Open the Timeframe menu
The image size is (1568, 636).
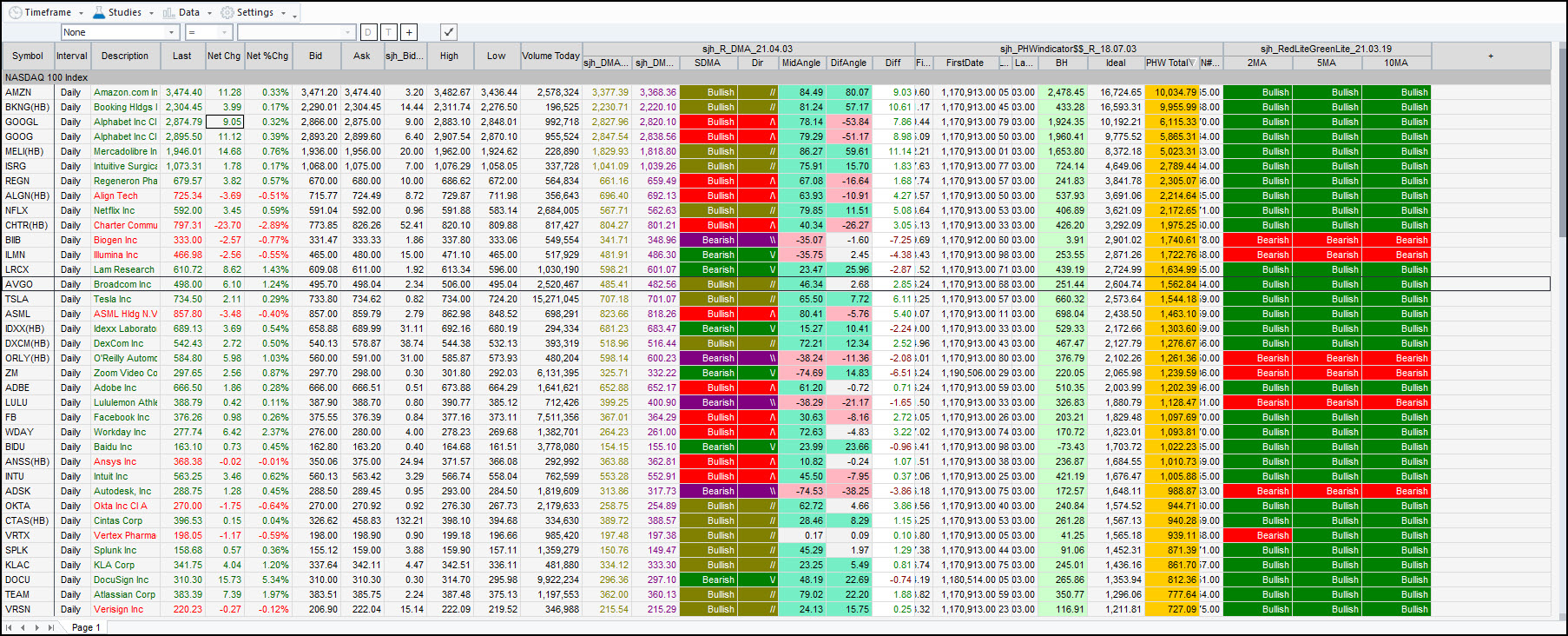40,12
